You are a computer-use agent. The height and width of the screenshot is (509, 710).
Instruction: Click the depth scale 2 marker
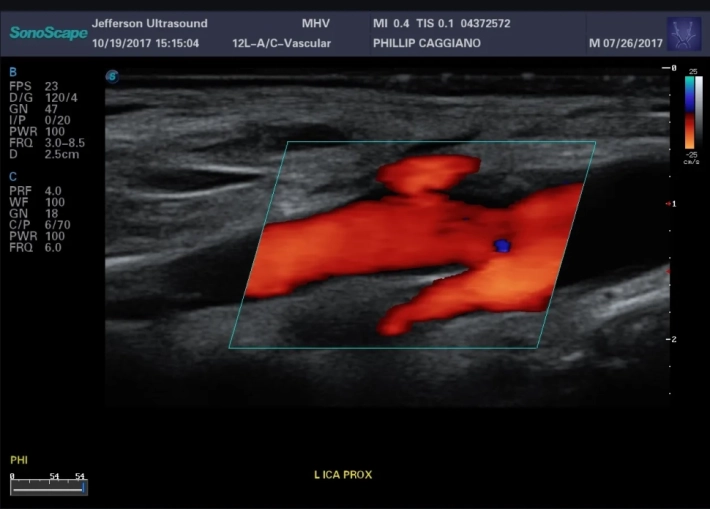point(671,339)
